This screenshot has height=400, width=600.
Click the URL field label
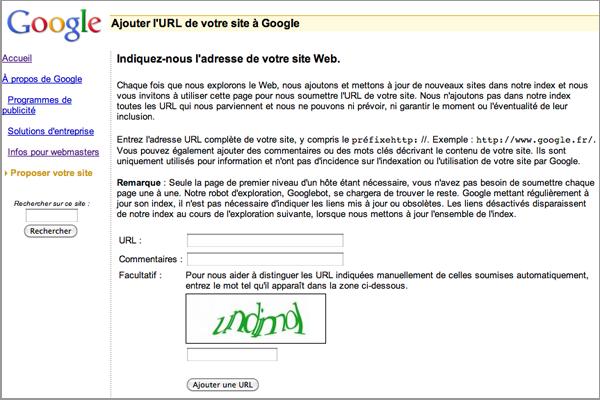pyautogui.click(x=130, y=240)
